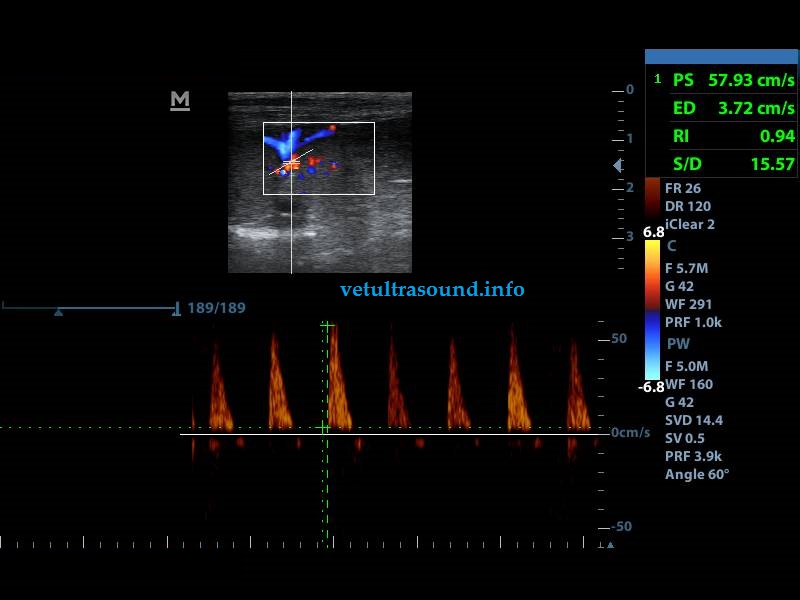The height and width of the screenshot is (600, 800).
Task: Click the grayscale map bar beside FR 26
Action: click(652, 200)
